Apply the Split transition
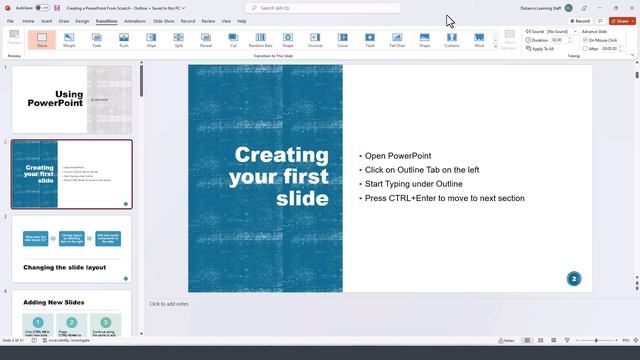This screenshot has width=640, height=360. pyautogui.click(x=179, y=40)
